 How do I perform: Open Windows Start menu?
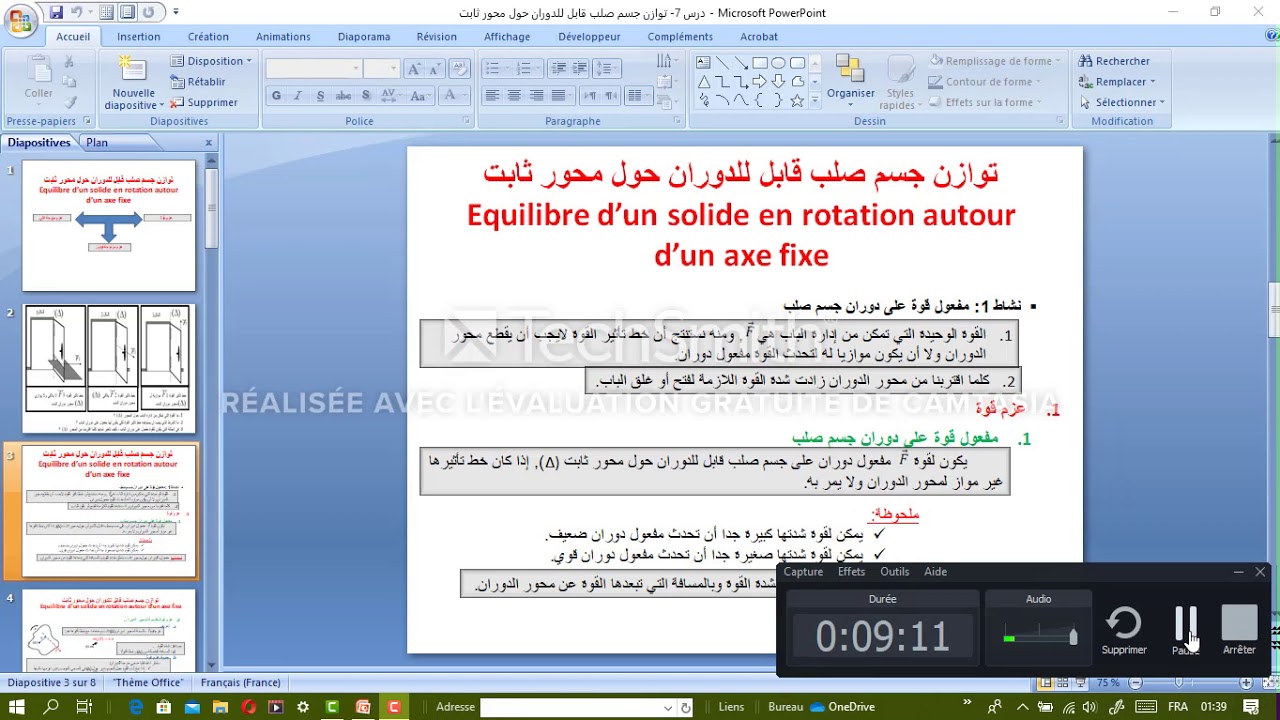(x=17, y=707)
